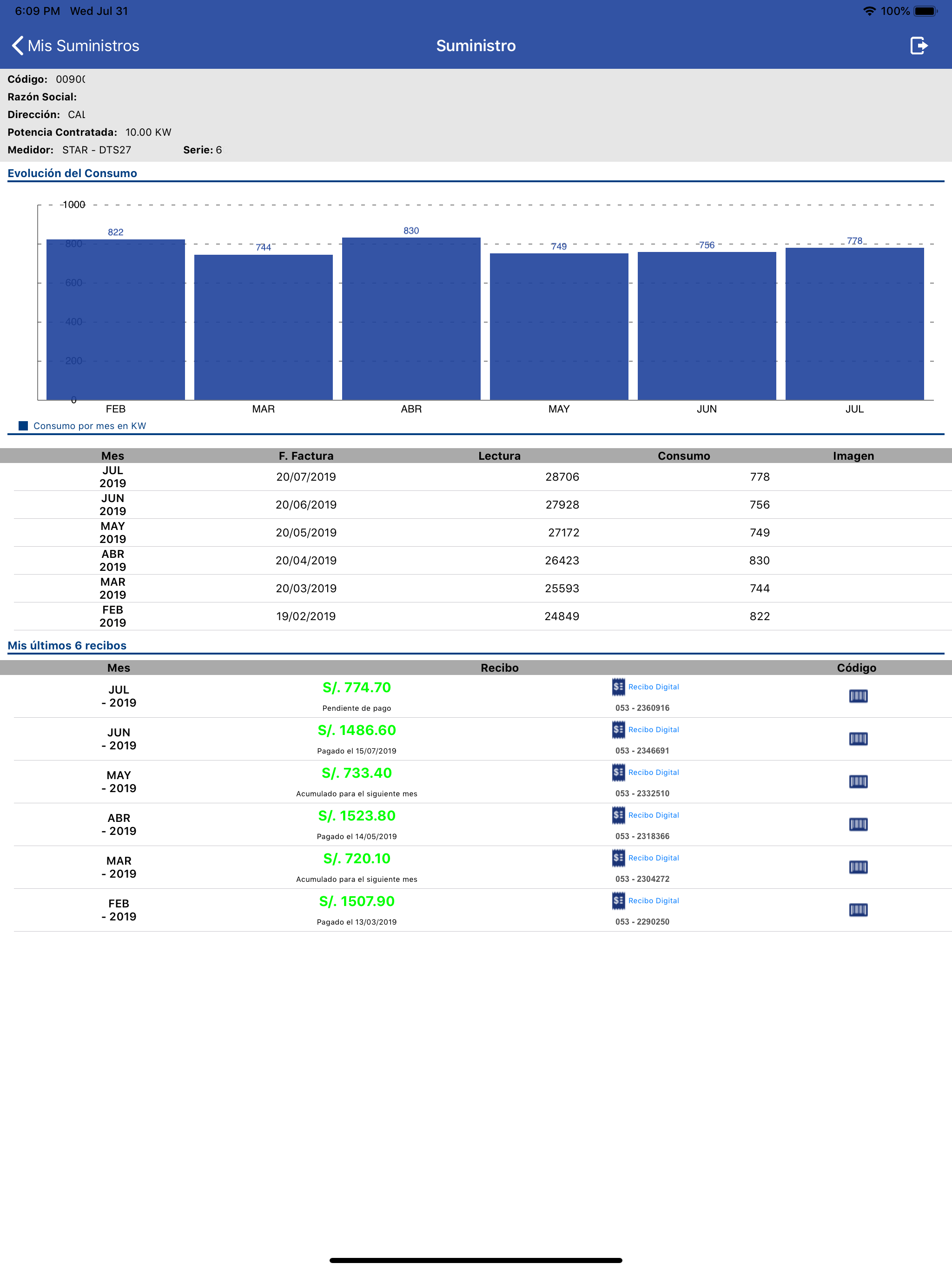Image resolution: width=952 pixels, height=1270 pixels.
Task: Tap receipt icon for 053 - 2318366
Action: pyautogui.click(x=618, y=815)
